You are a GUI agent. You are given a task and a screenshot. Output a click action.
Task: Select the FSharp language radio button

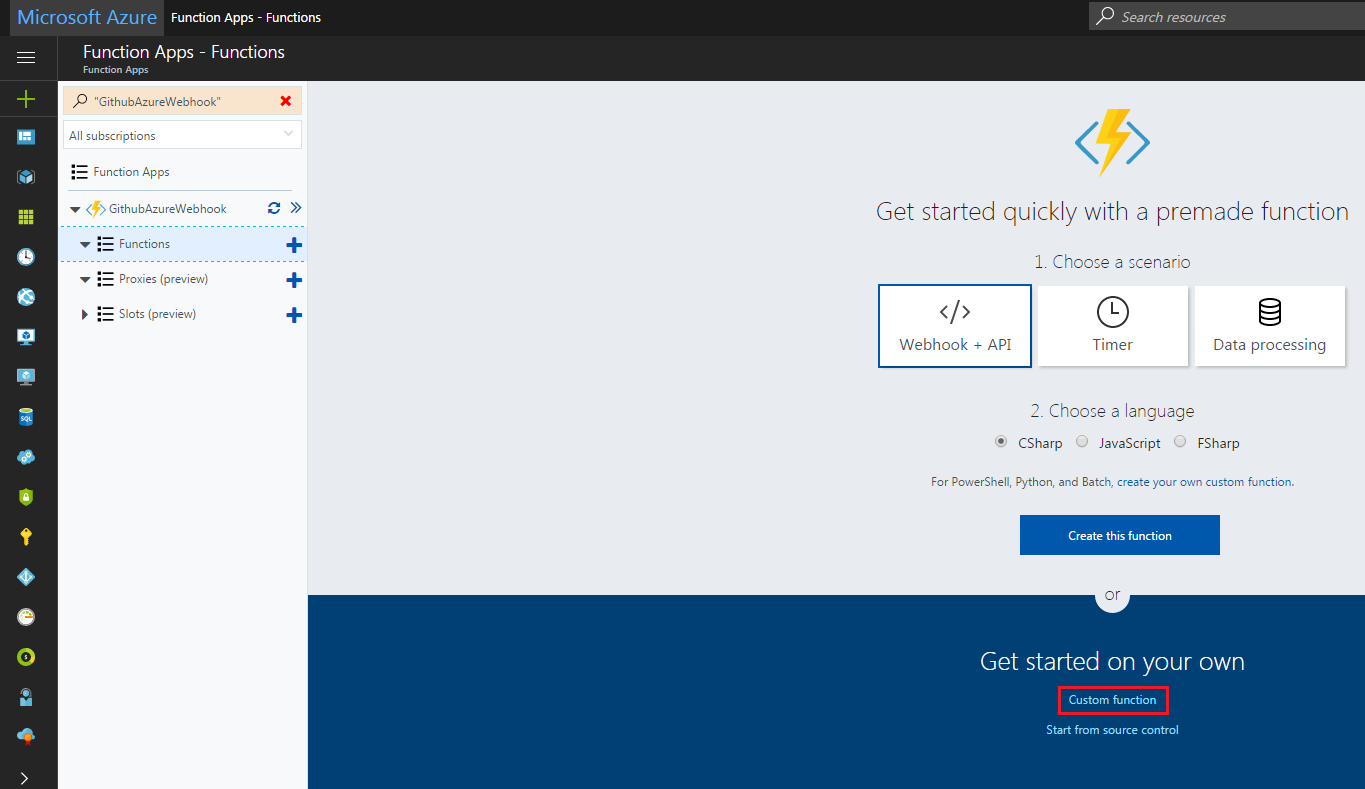1180,441
